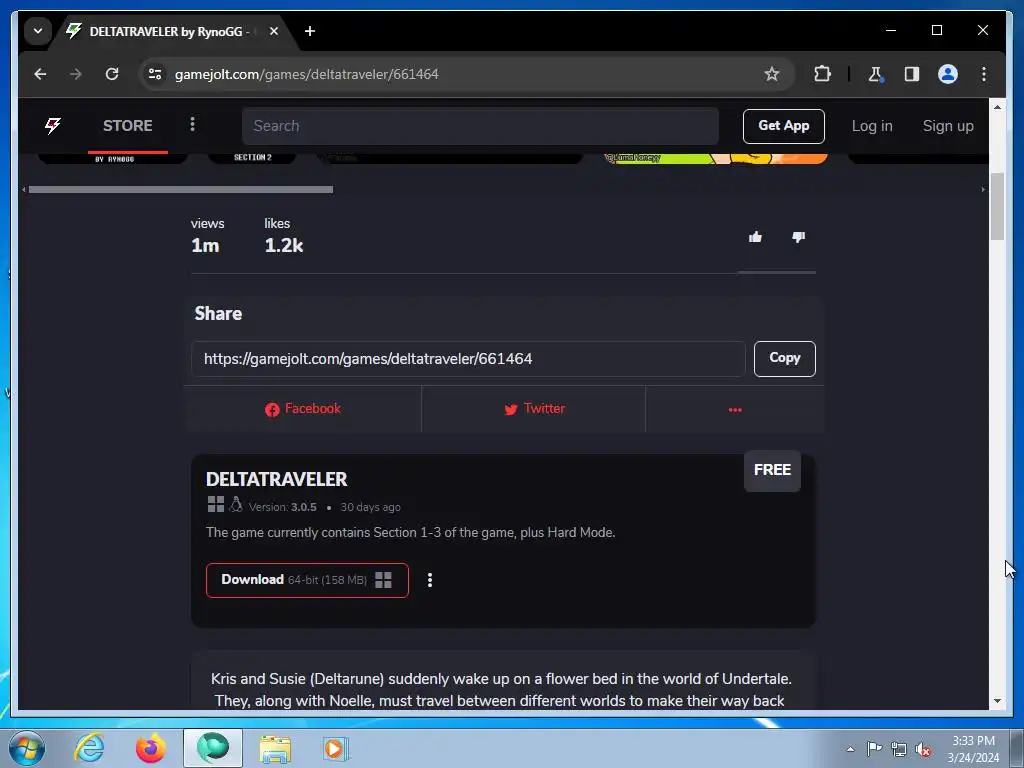Image resolution: width=1024 pixels, height=768 pixels.
Task: Open a new browser tab
Action: pos(310,31)
